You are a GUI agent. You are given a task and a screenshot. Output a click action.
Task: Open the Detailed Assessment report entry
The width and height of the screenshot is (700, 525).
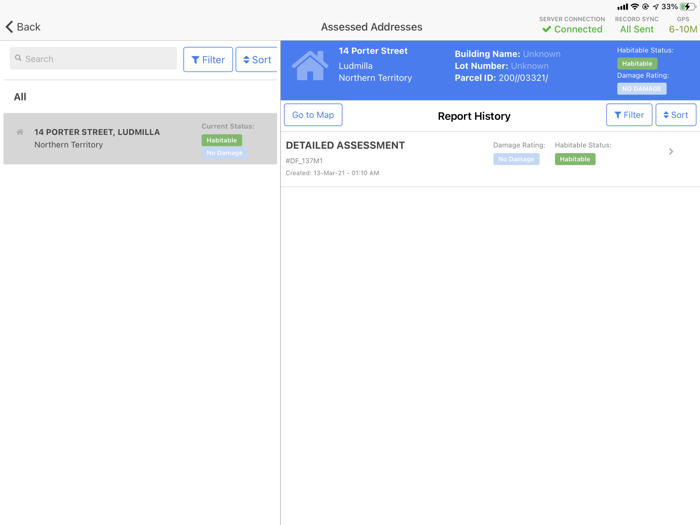[490, 159]
